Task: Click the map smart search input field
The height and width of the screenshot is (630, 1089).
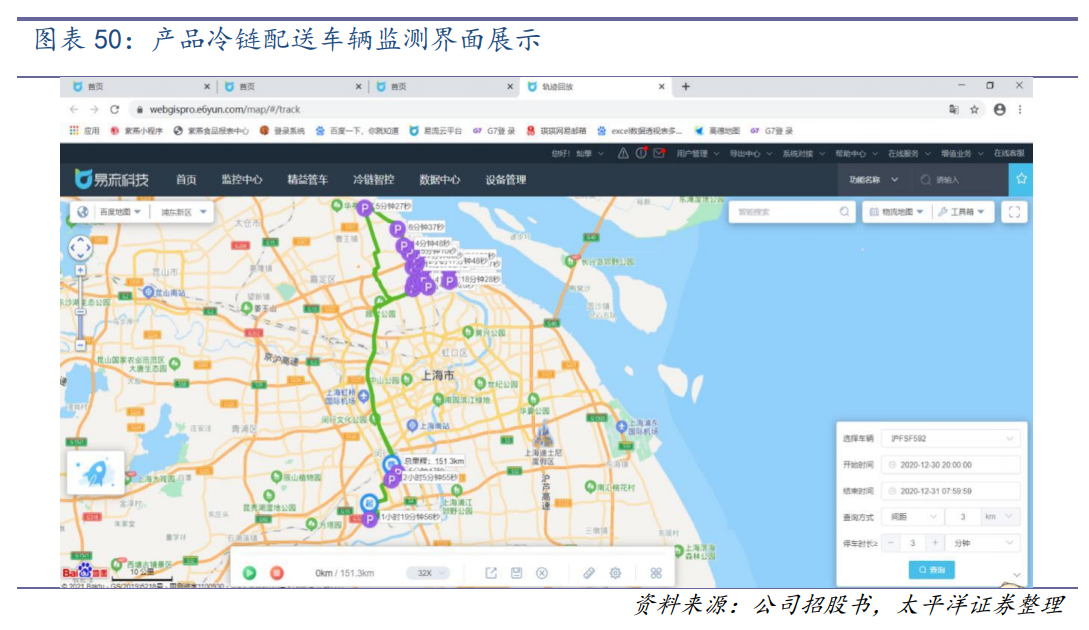Action: pyautogui.click(x=785, y=212)
